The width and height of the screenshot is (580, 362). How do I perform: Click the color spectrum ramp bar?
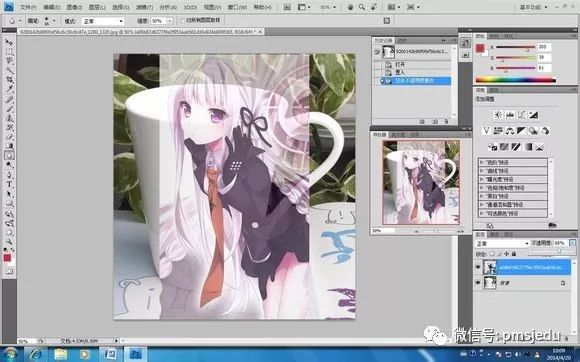coord(515,80)
